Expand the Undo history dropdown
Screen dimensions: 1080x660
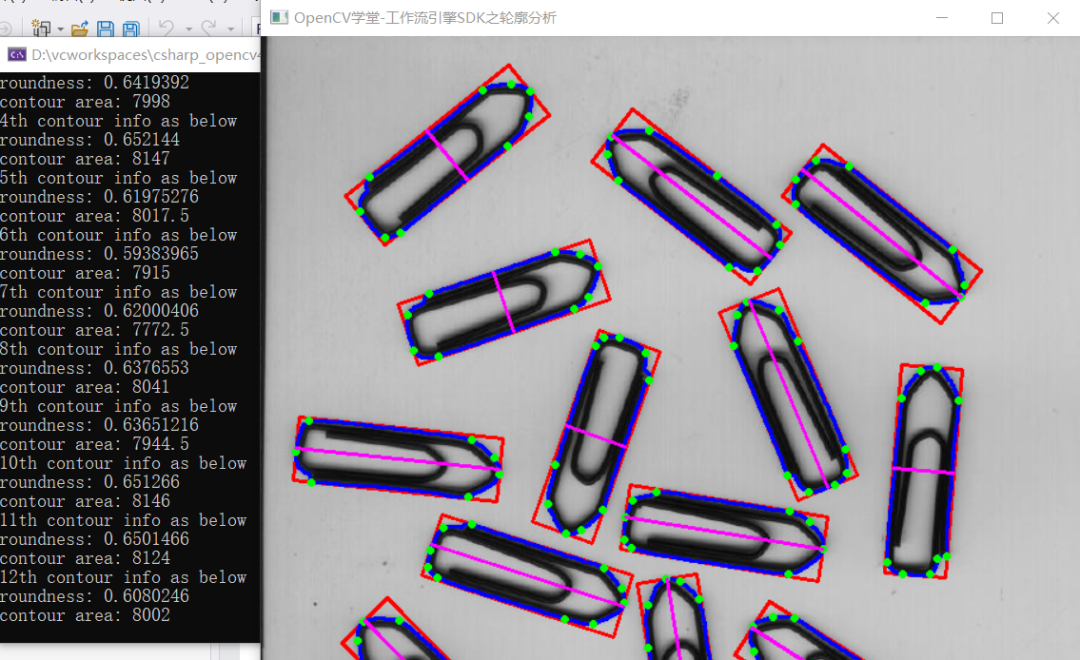pyautogui.click(x=188, y=30)
